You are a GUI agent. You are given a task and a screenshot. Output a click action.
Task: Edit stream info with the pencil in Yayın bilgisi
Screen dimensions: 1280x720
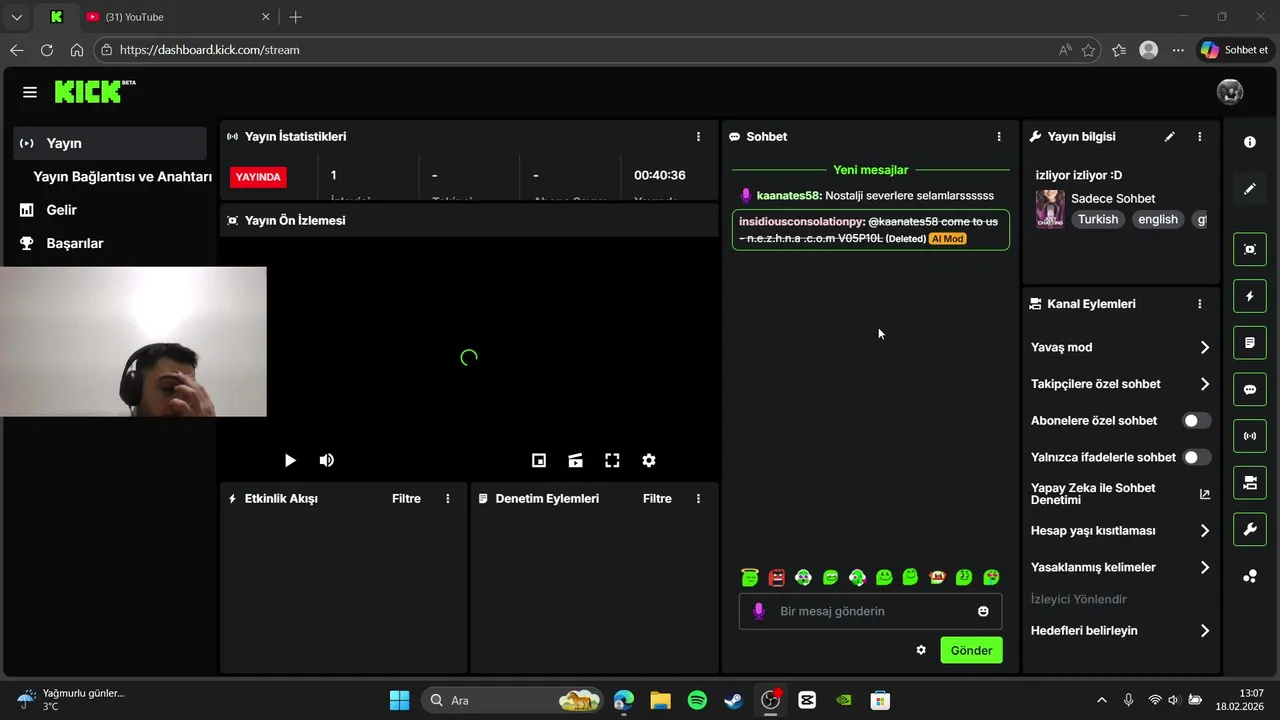(x=1170, y=137)
